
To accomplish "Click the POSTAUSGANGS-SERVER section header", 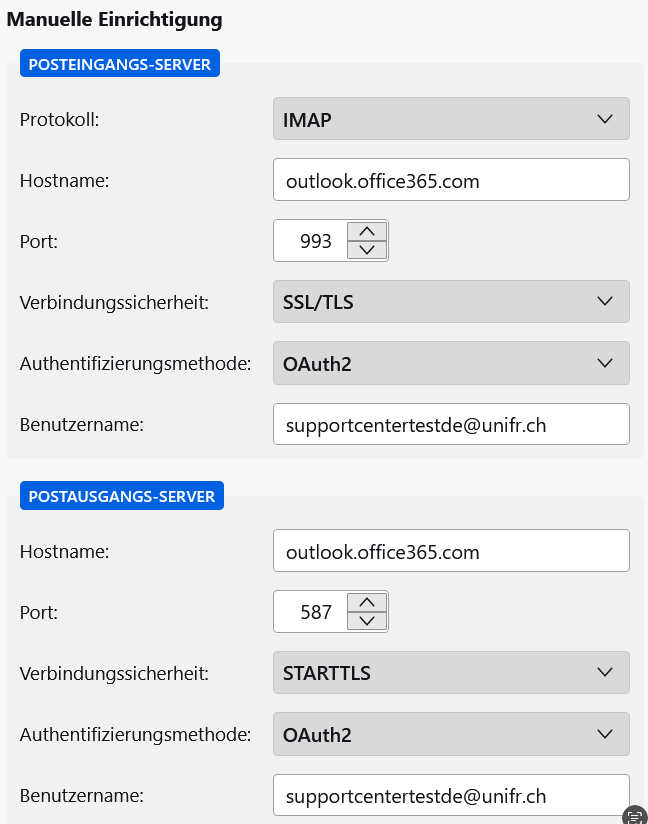I will (122, 495).
